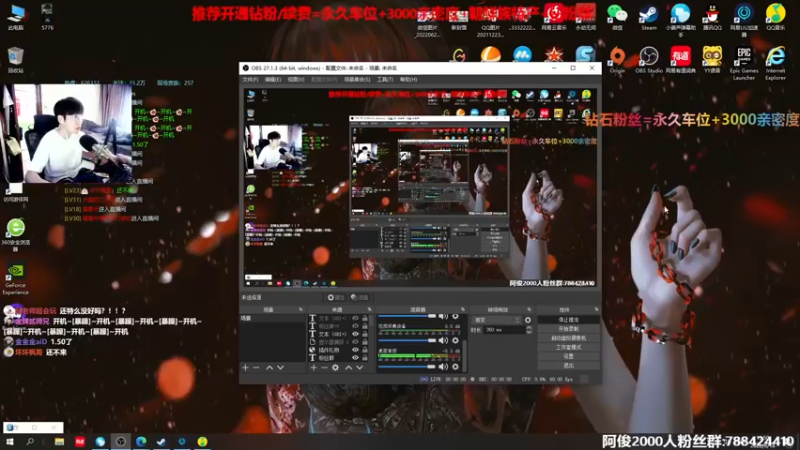Pop out 混音器 dock panel icon

coord(463,310)
